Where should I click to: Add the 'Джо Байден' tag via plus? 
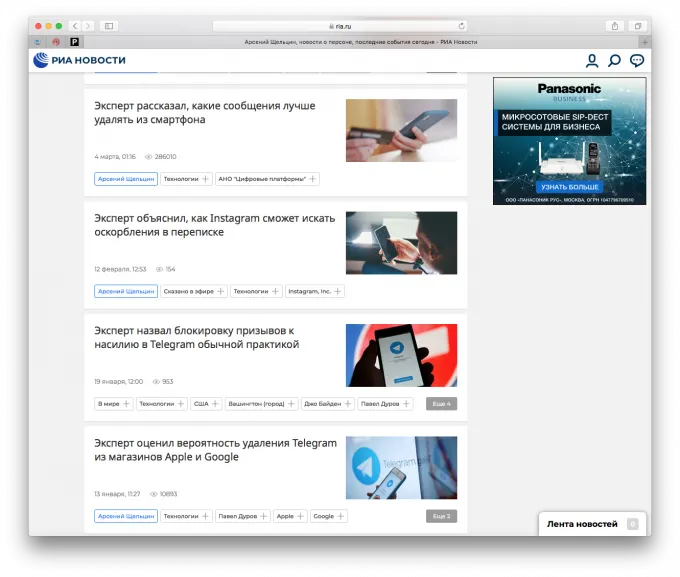[x=348, y=404]
